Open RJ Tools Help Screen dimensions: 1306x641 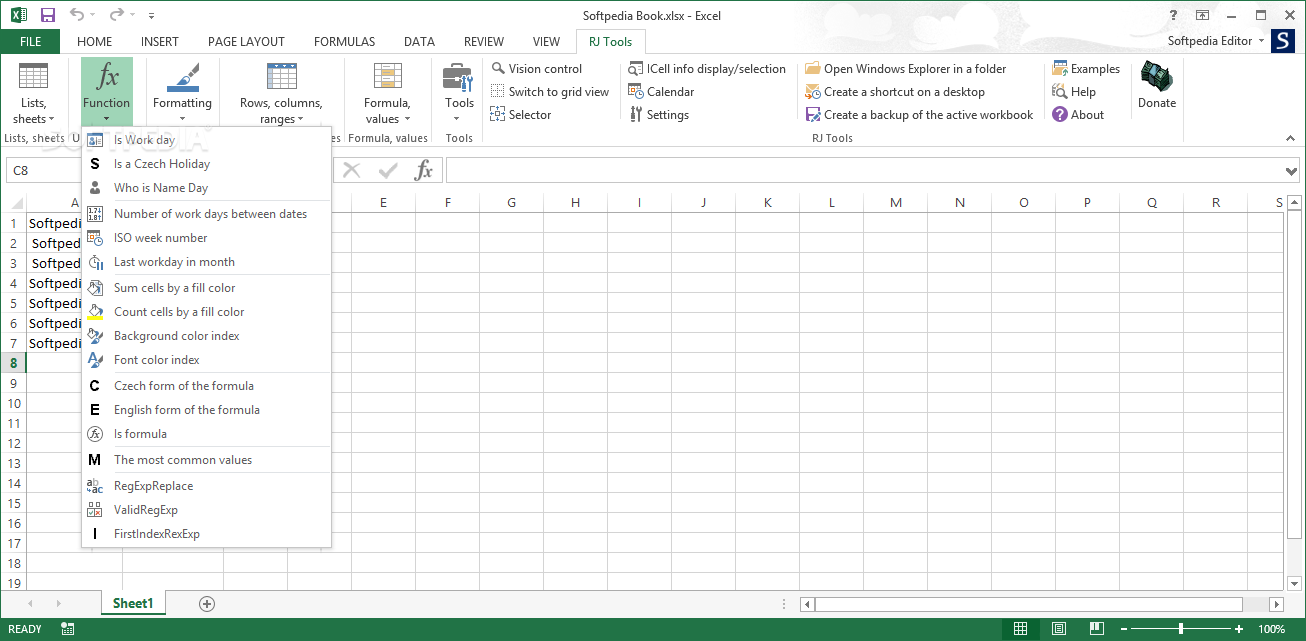click(x=1074, y=92)
